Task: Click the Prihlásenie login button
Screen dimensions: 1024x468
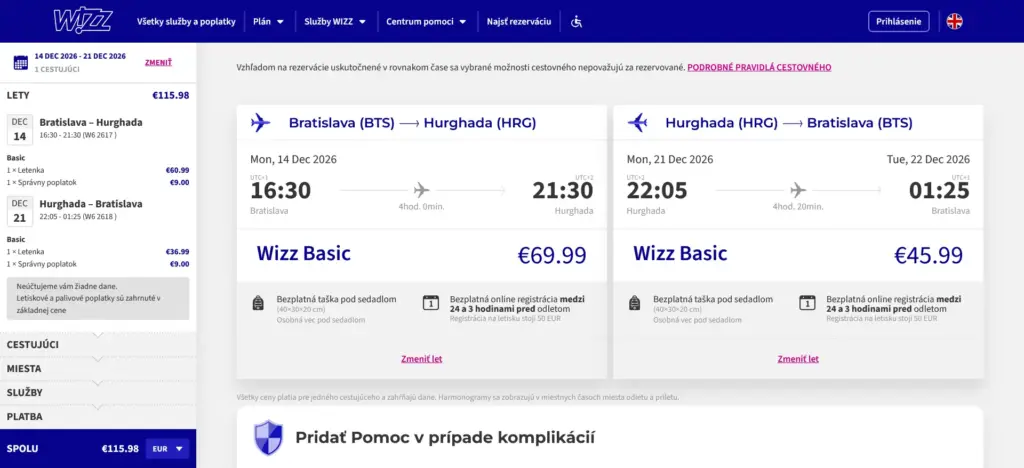Action: pos(899,22)
